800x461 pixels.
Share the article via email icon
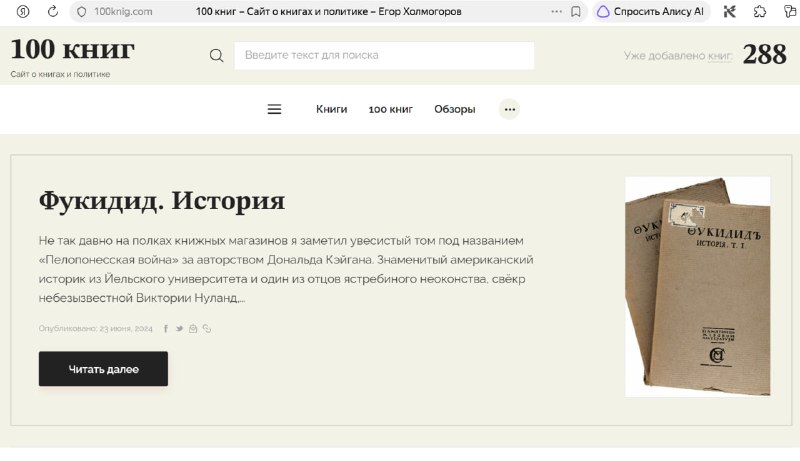[x=193, y=329]
